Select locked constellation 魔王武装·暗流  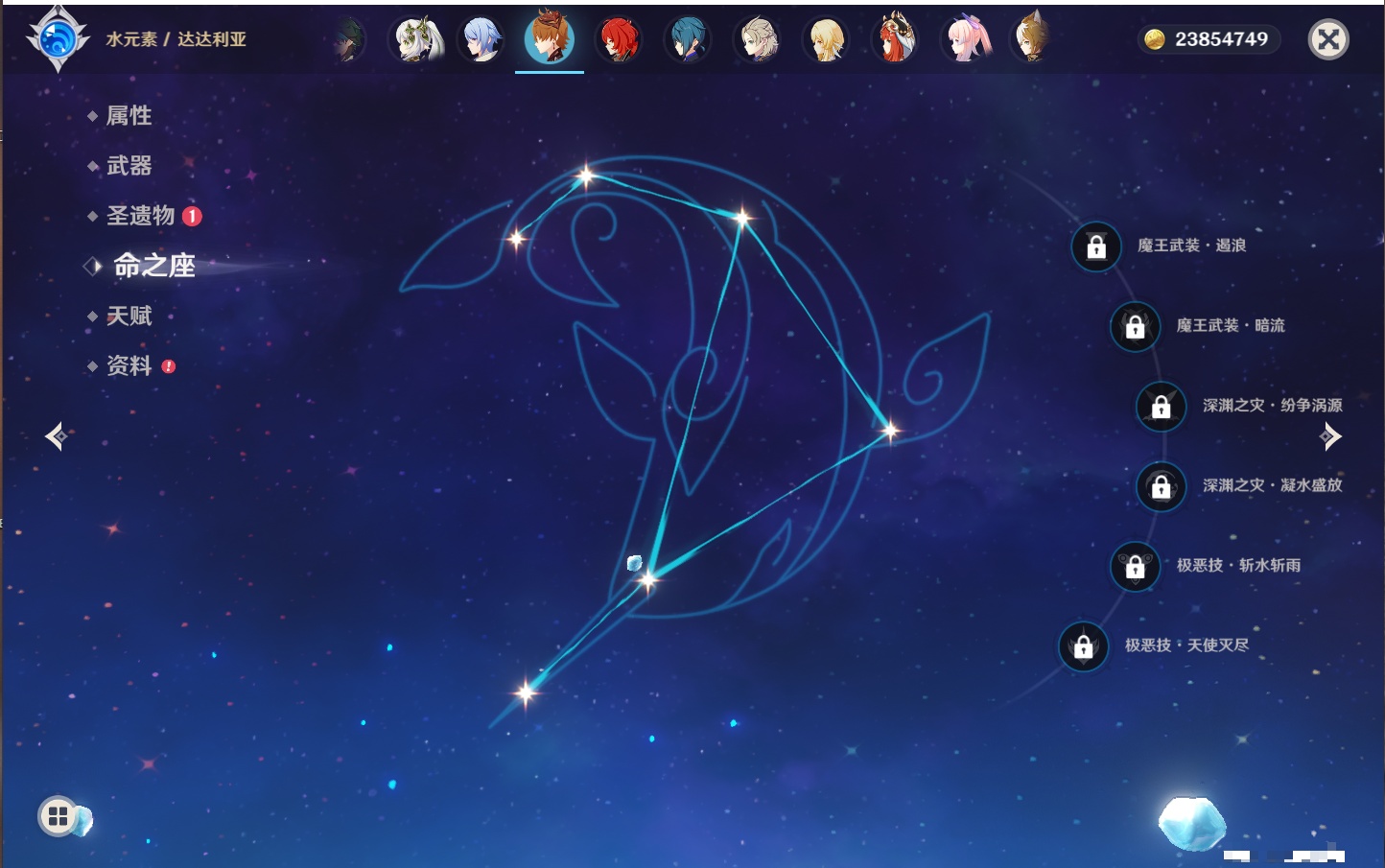(1135, 326)
